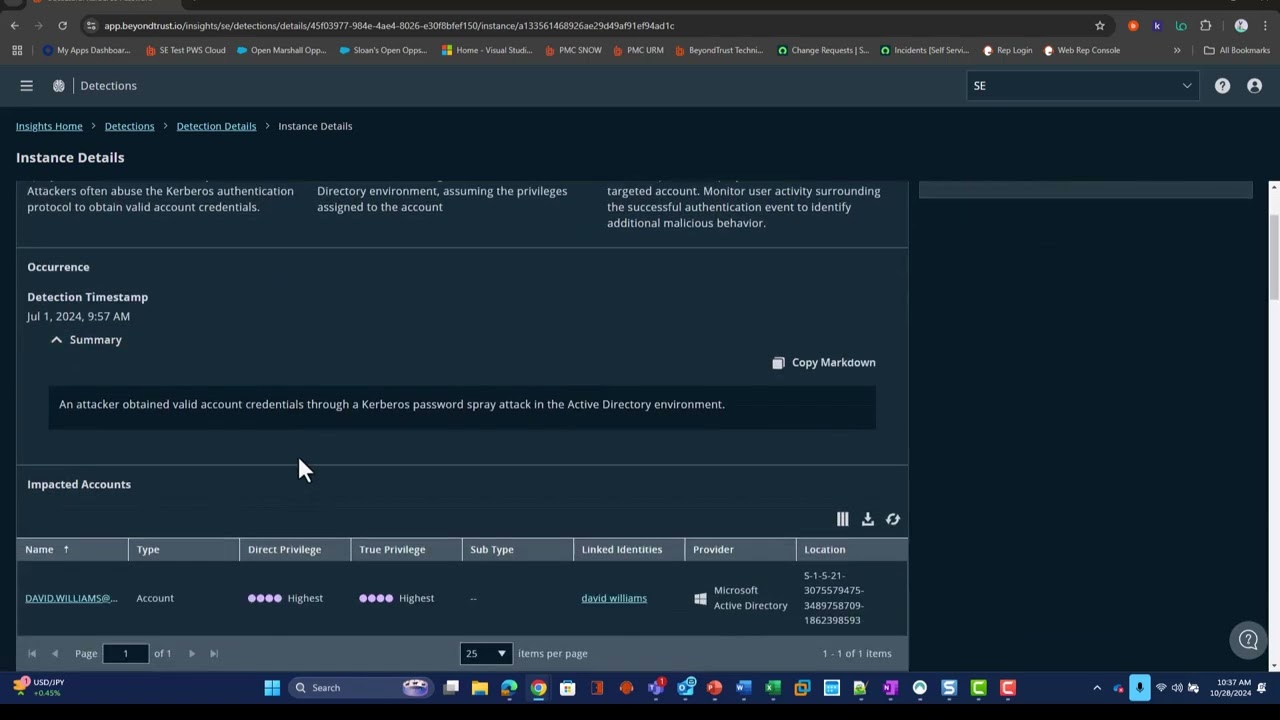Click the browser address bar
Screen dimensions: 1280x720
[585, 25]
